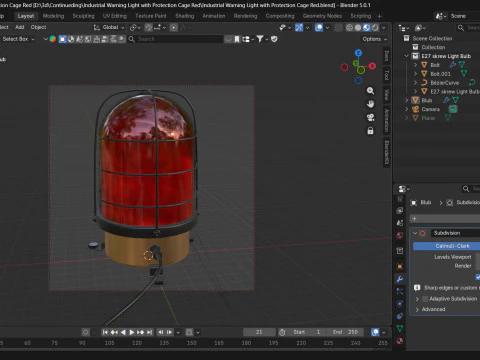Click the wrench modifier icon on Bolt row

(x=452, y=65)
